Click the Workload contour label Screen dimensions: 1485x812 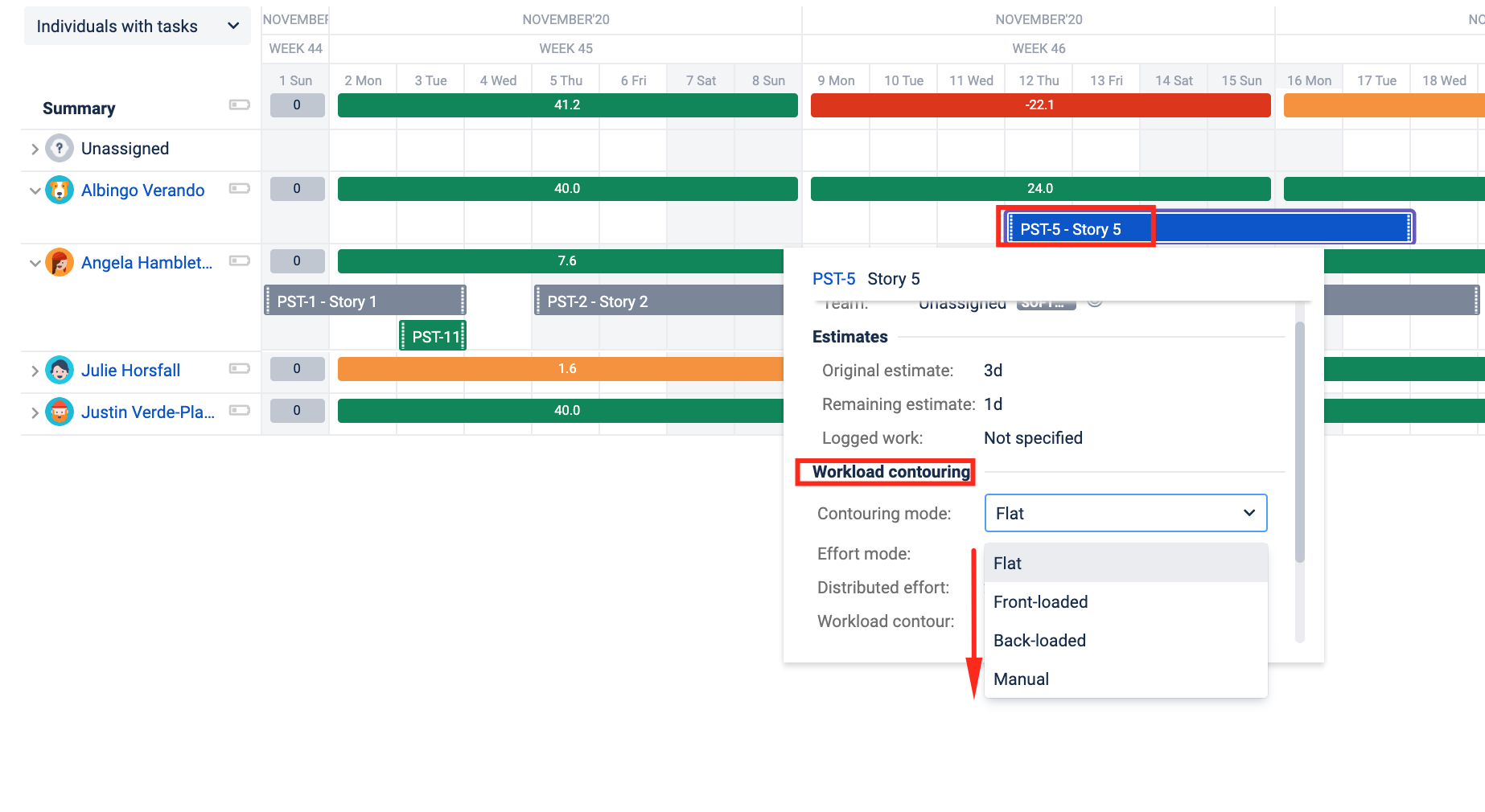886,621
